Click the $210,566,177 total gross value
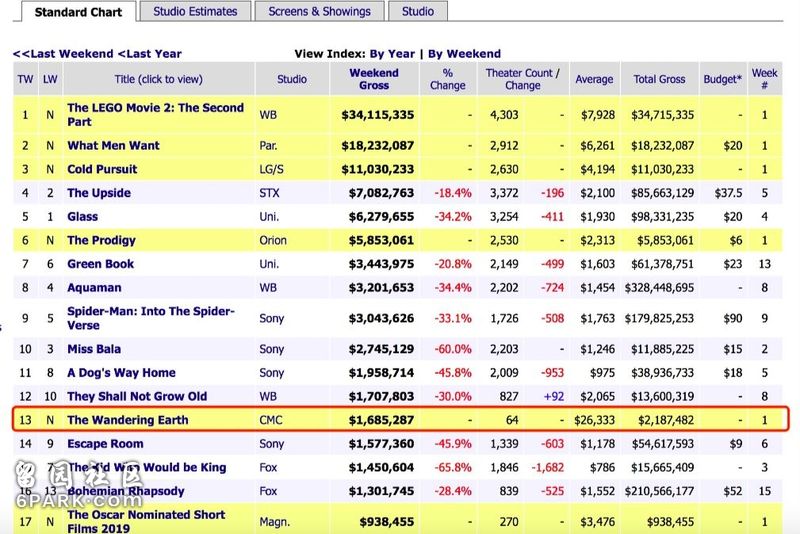Viewport: 800px width, 534px height. (x=659, y=491)
